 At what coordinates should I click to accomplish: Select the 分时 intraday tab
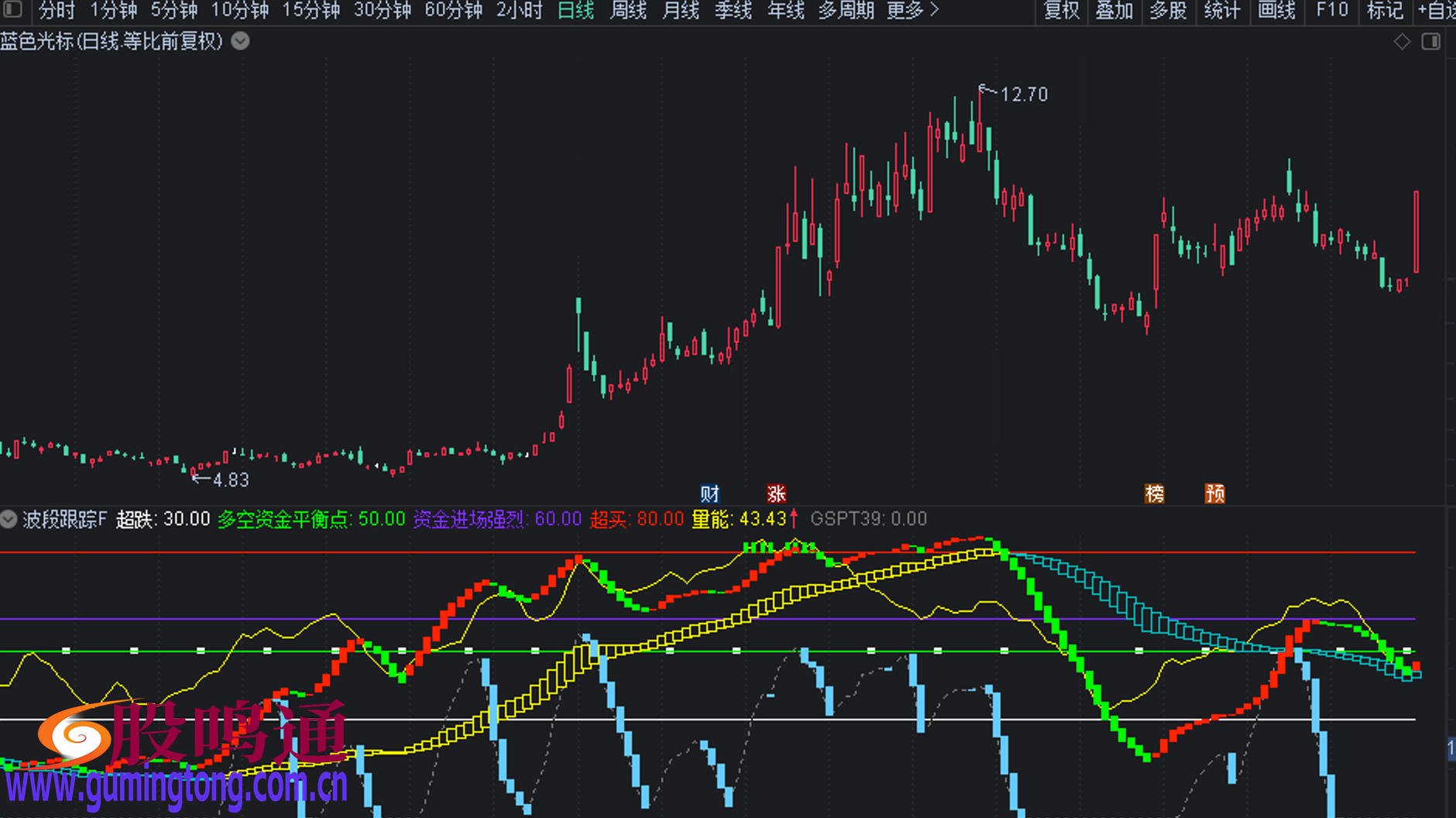coord(57,10)
